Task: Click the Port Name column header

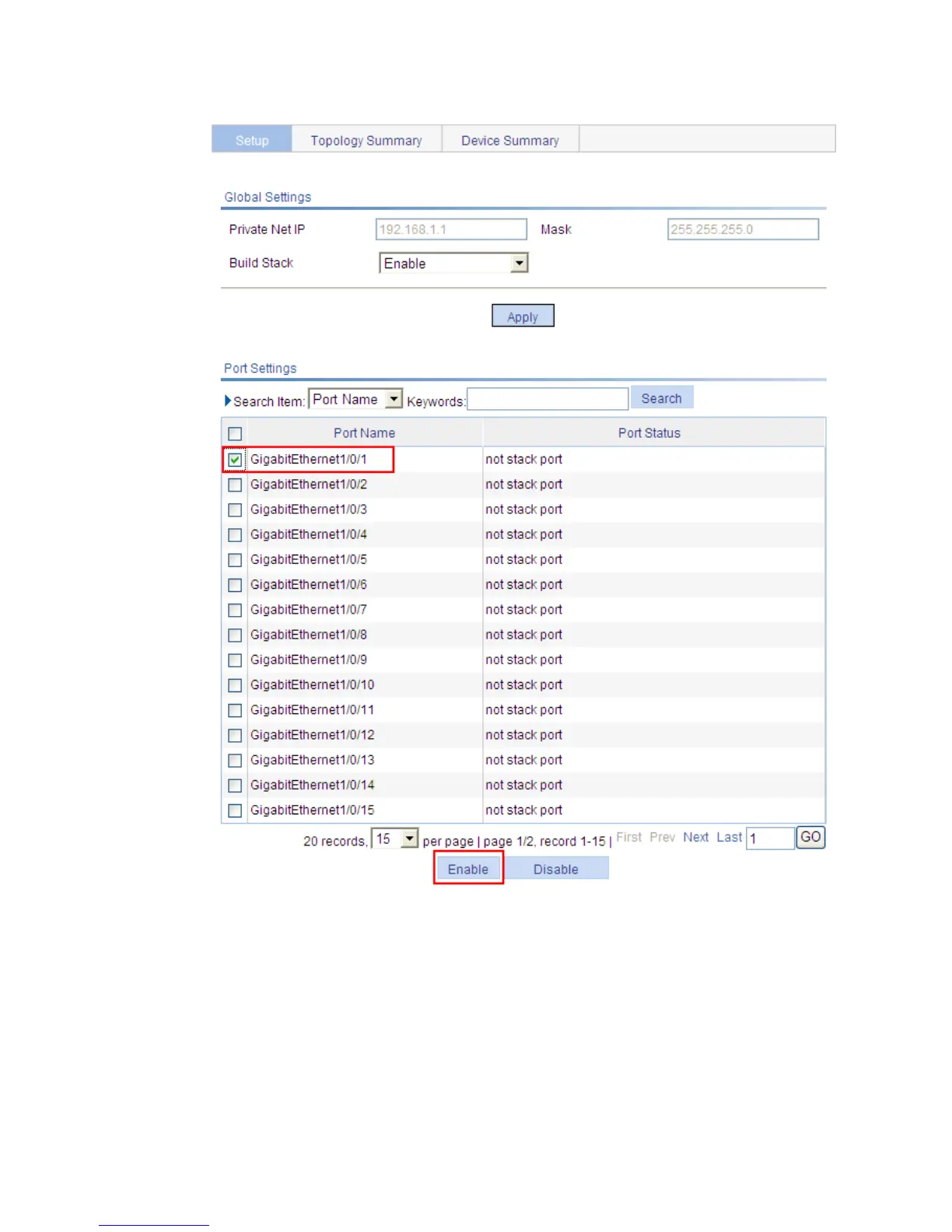Action: [x=364, y=432]
